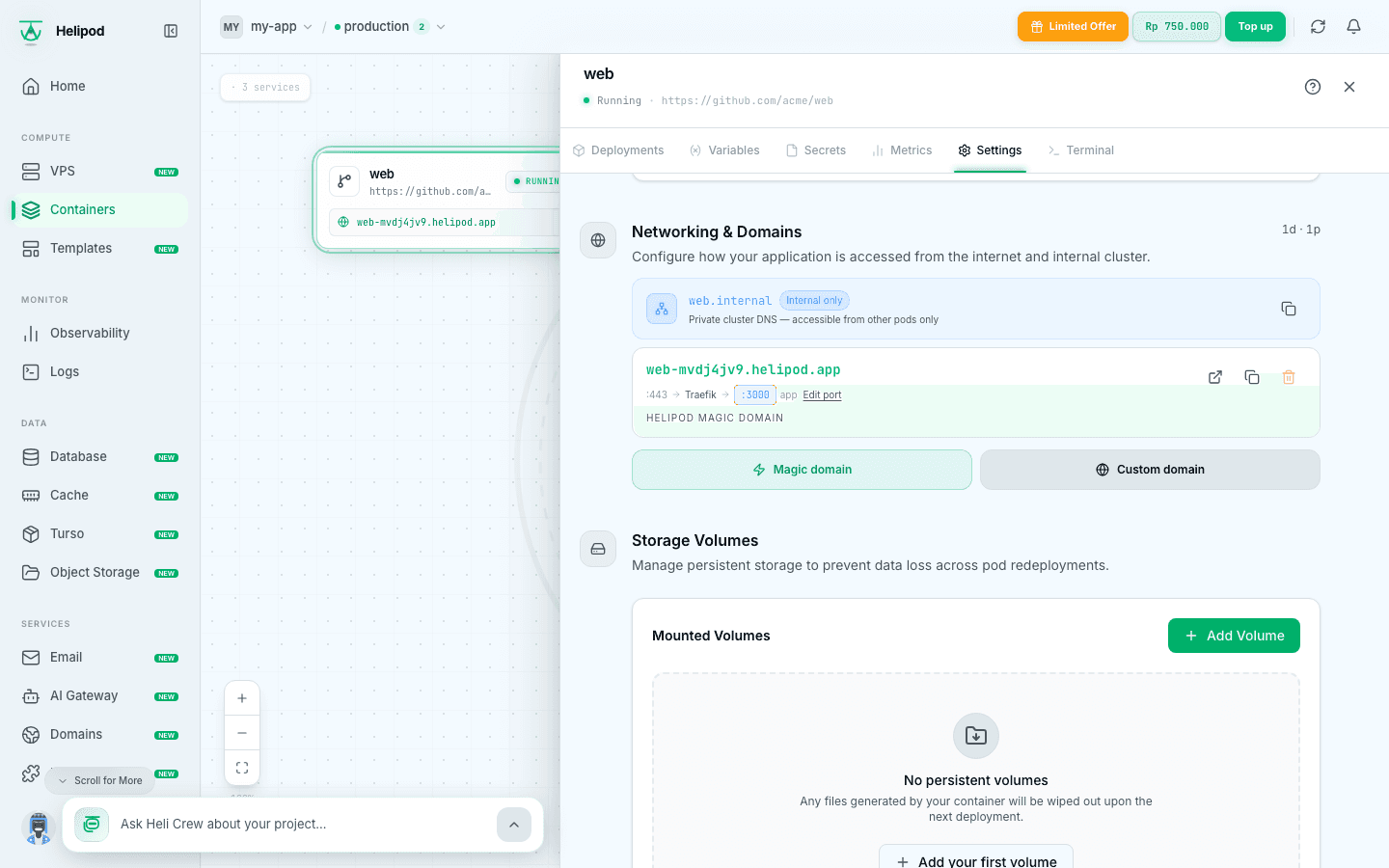
Task: Click the Object Storage folder icon
Action: pos(31,572)
